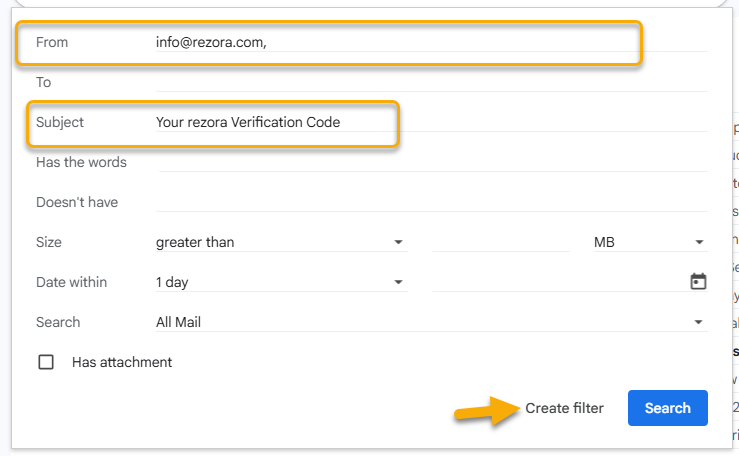Click the arrow beside greater than
This screenshot has width=739, height=456.
click(x=398, y=242)
